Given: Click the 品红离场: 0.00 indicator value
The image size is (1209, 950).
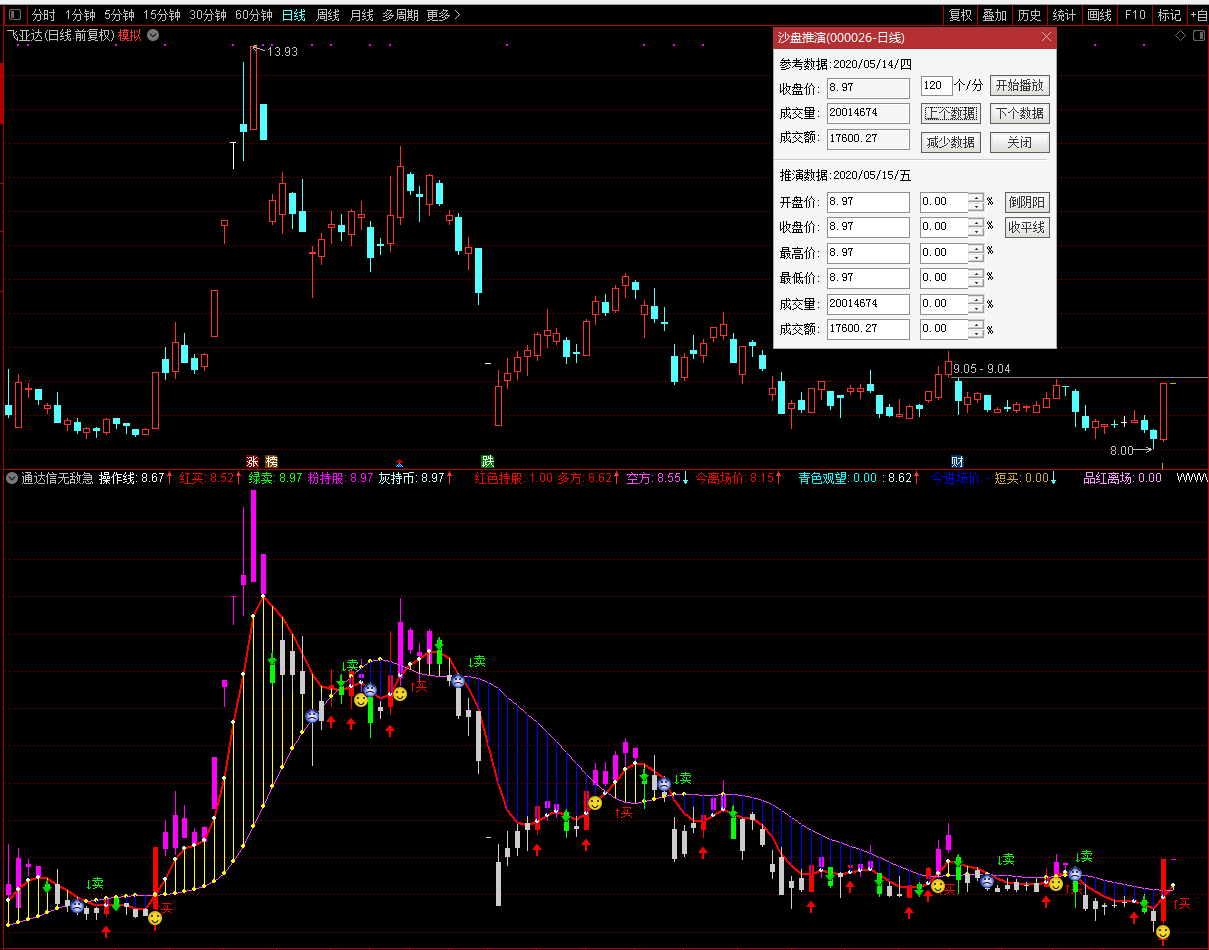Looking at the screenshot, I should (x=1123, y=478).
